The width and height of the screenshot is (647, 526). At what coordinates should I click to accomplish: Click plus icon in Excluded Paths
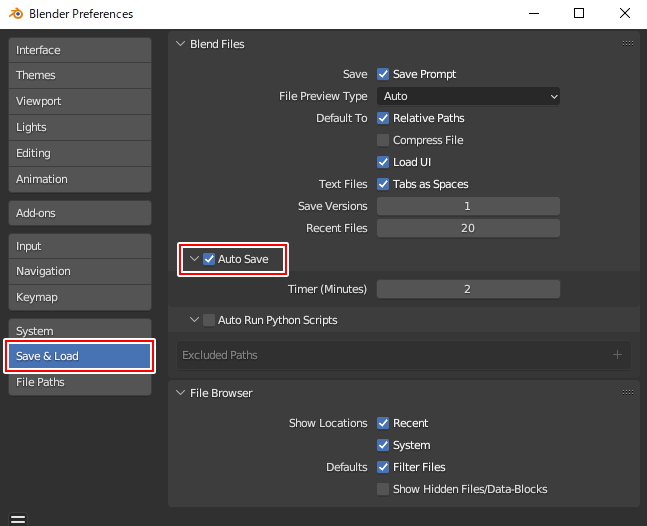[617, 355]
